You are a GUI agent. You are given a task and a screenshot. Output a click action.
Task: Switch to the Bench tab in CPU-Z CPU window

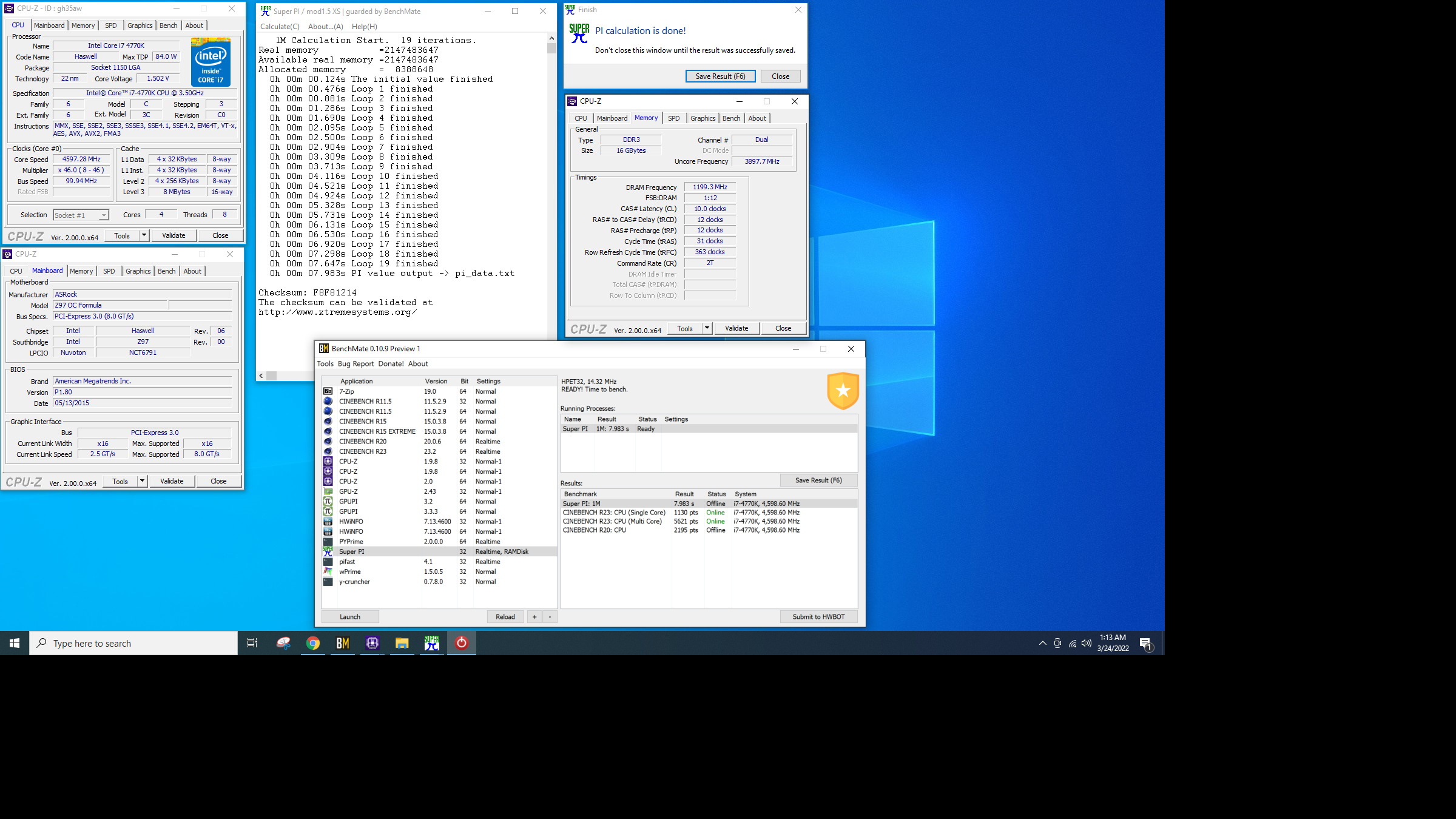tap(169, 25)
